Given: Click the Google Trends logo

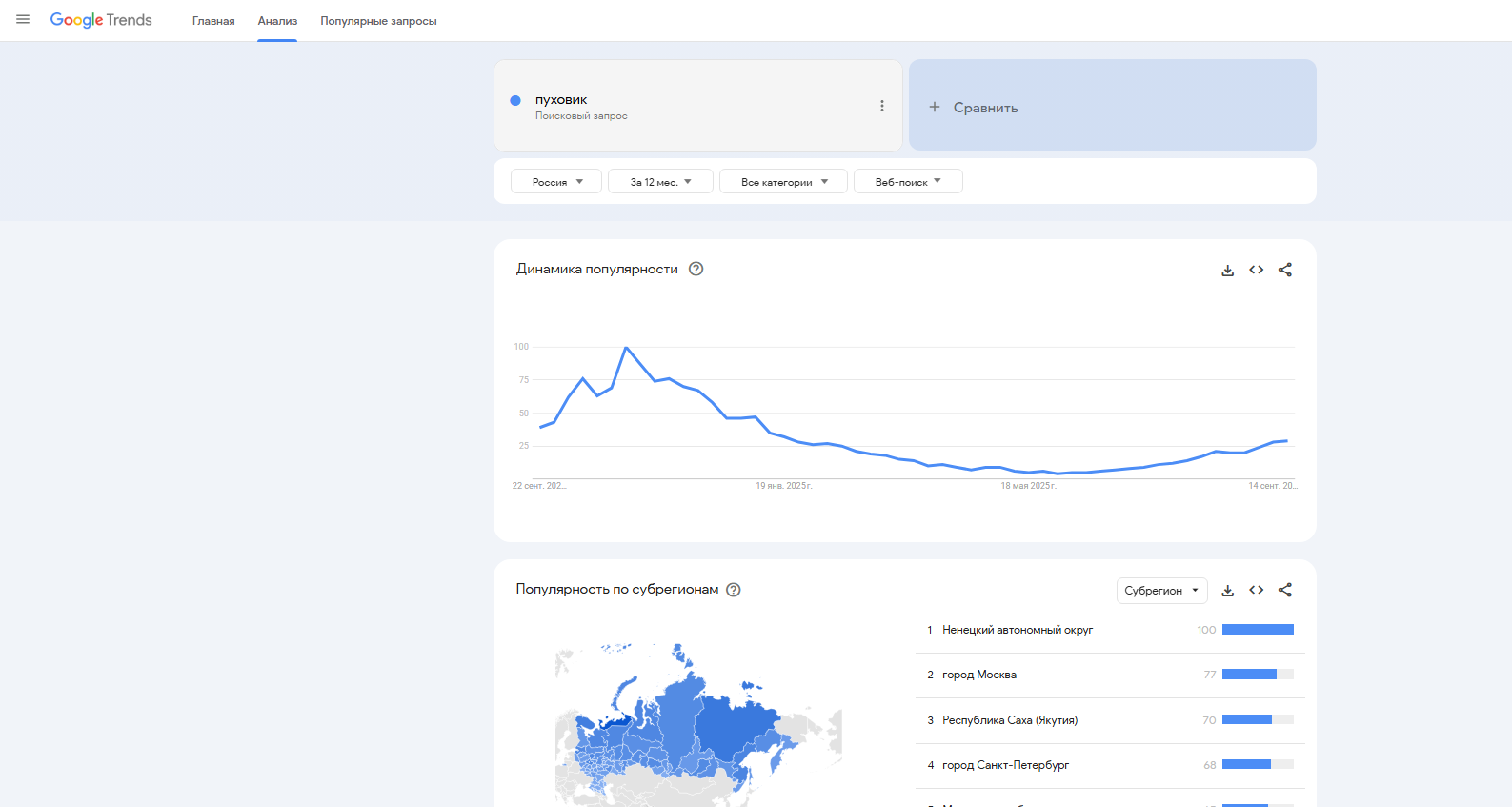Looking at the screenshot, I should tap(101, 20).
